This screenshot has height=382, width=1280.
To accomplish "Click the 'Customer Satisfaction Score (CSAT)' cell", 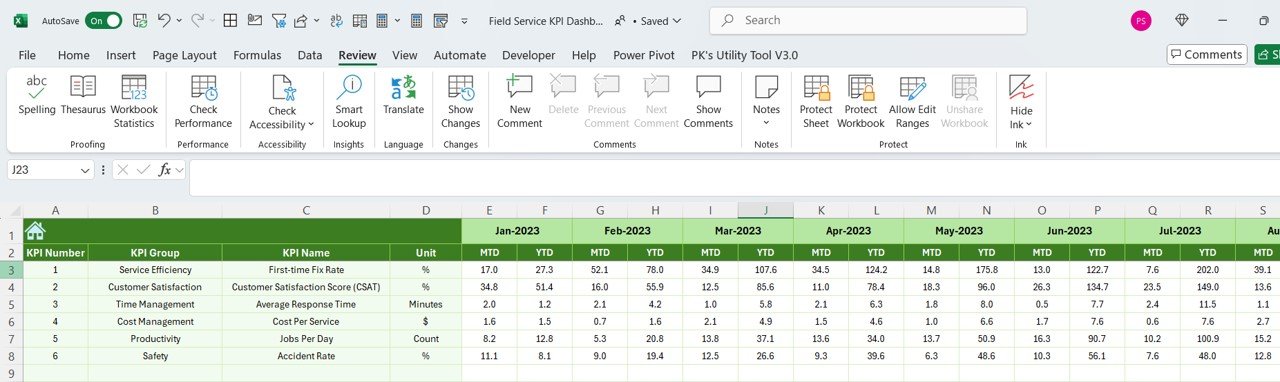I will 306,287.
